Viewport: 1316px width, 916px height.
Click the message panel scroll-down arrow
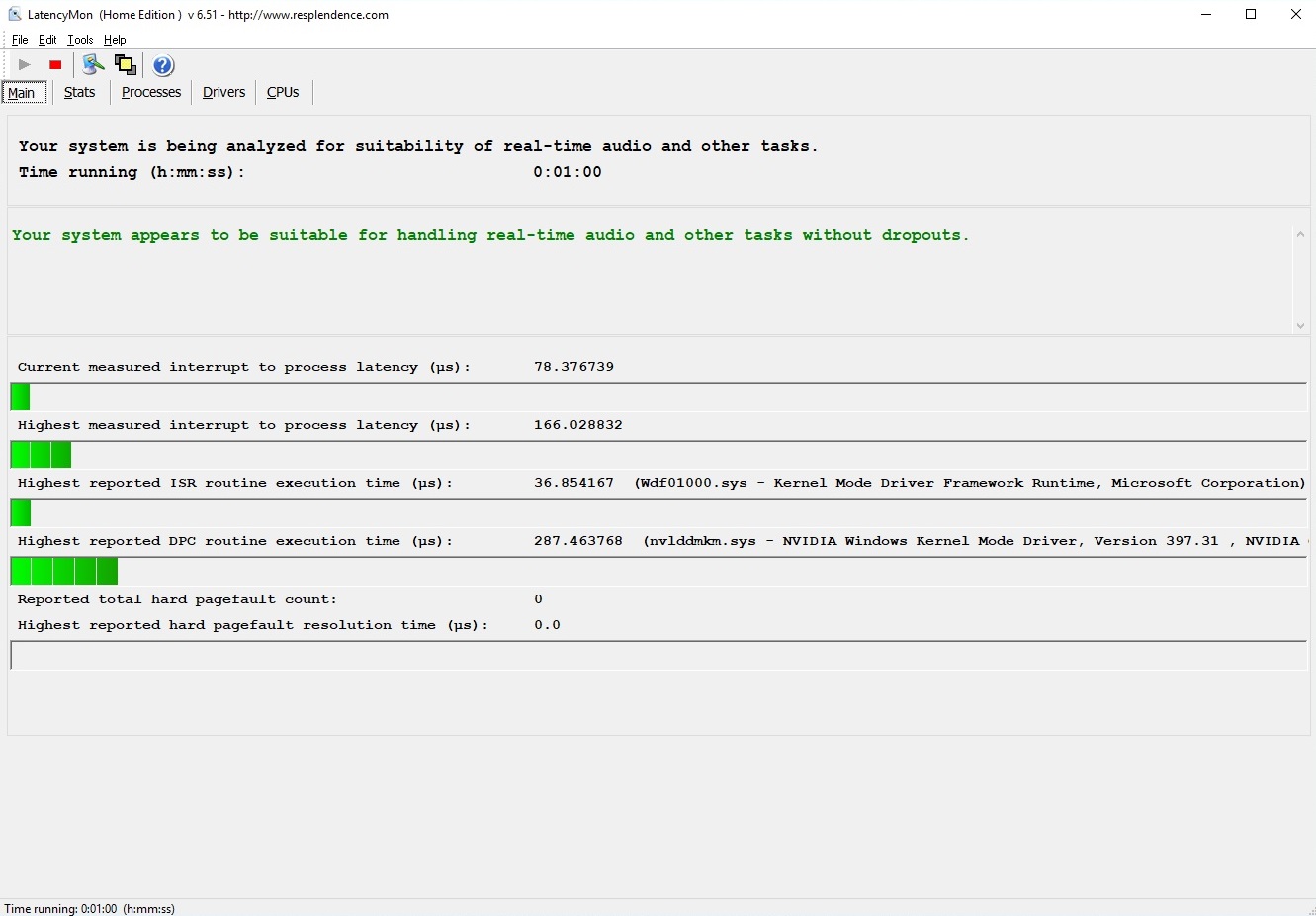click(1300, 325)
